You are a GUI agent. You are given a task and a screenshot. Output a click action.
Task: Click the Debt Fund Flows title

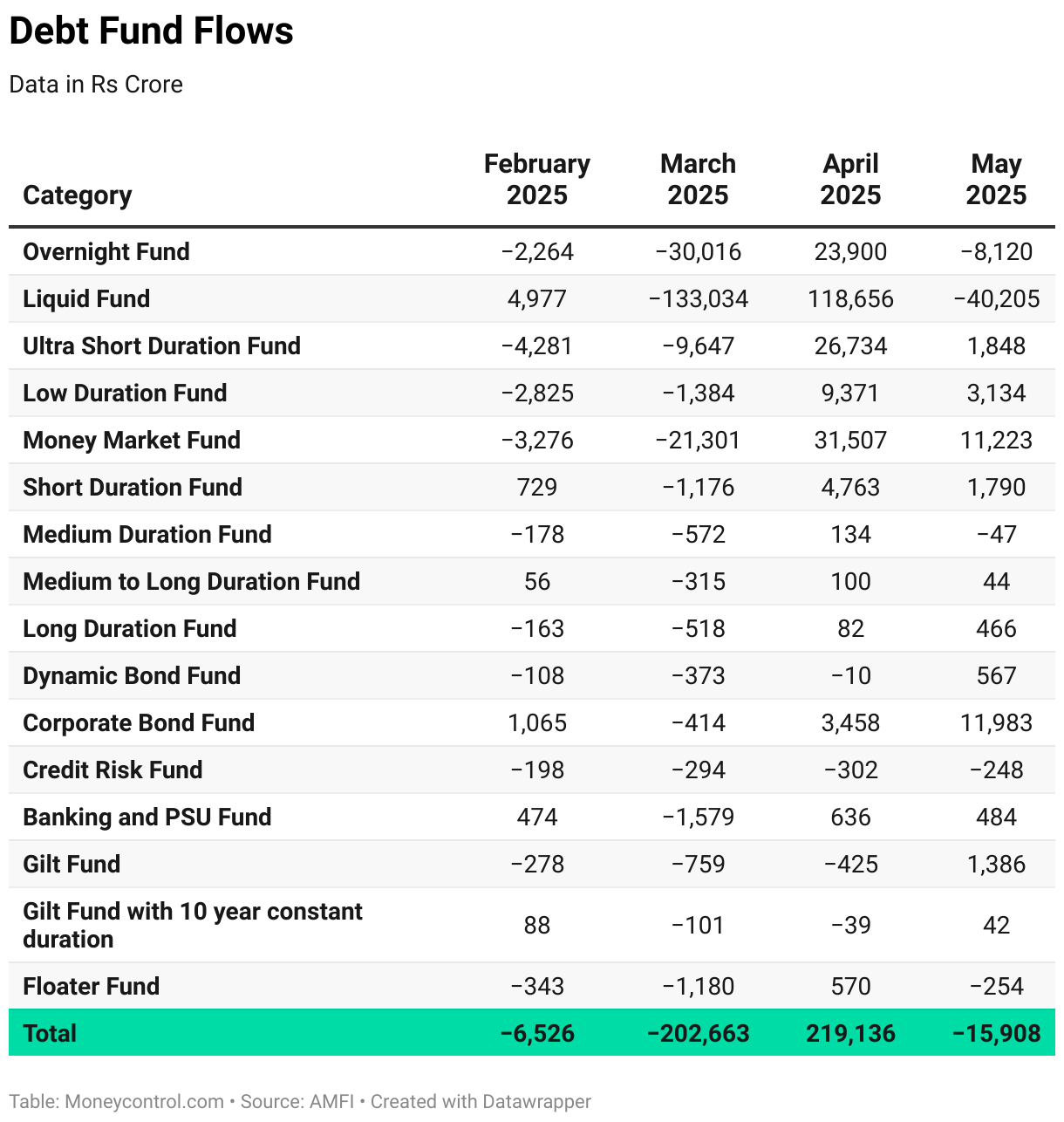coord(151,31)
